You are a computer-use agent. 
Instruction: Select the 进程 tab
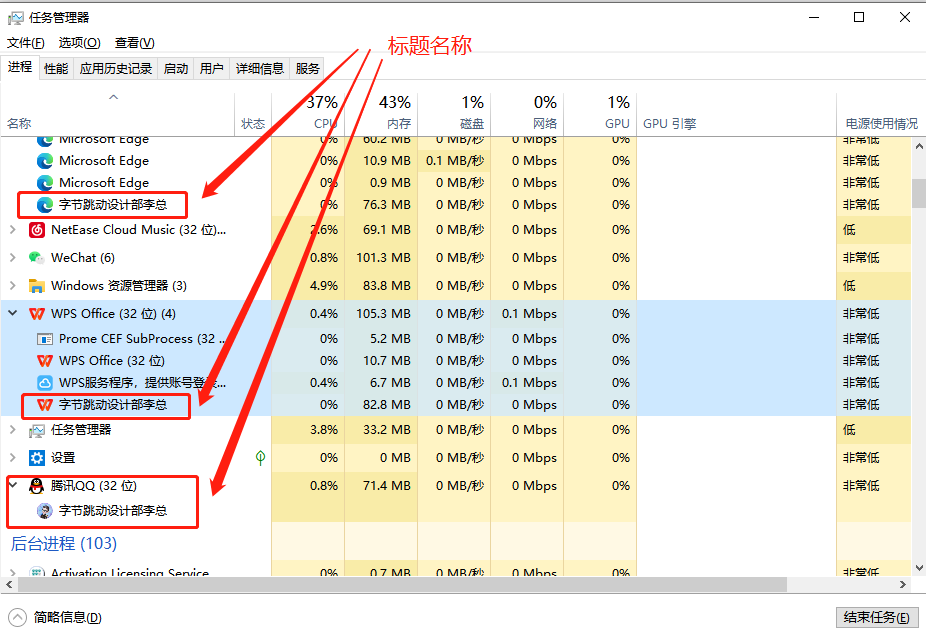click(x=19, y=67)
